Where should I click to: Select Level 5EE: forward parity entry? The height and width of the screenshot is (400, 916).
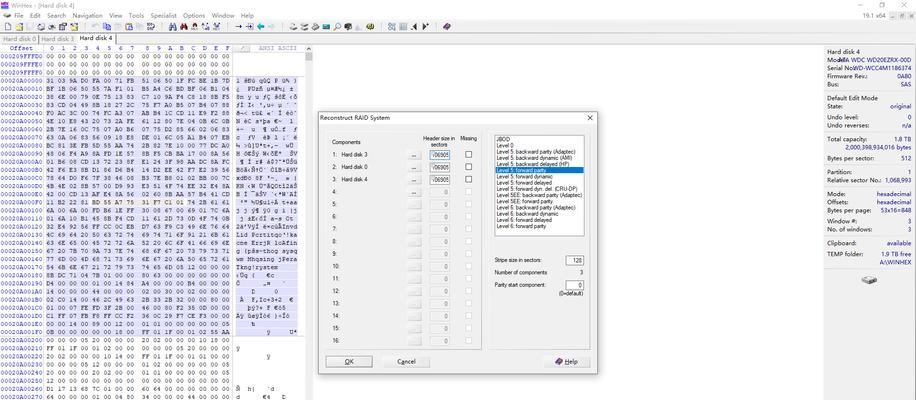tap(539, 201)
